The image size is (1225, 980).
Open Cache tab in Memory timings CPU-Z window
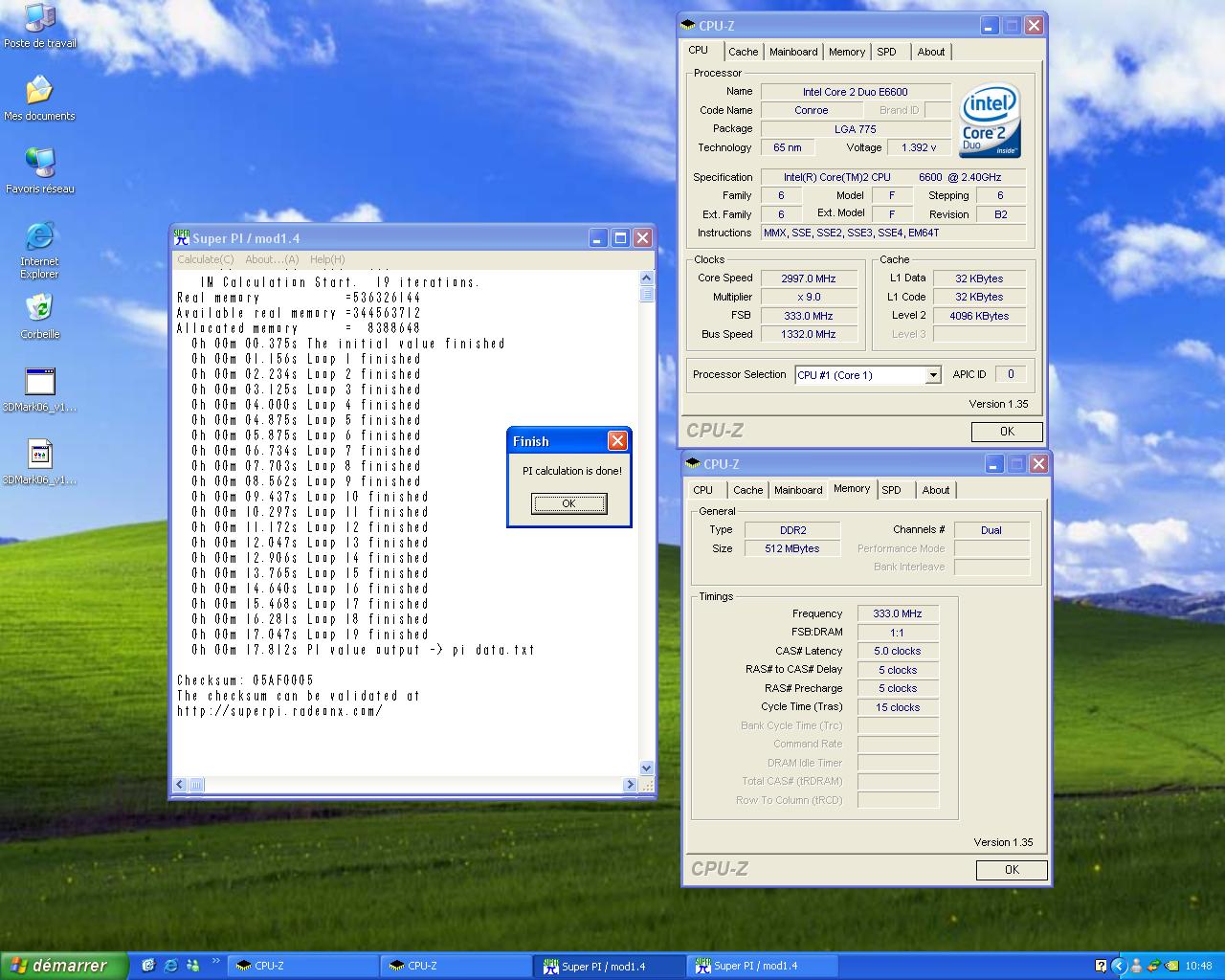(747, 490)
